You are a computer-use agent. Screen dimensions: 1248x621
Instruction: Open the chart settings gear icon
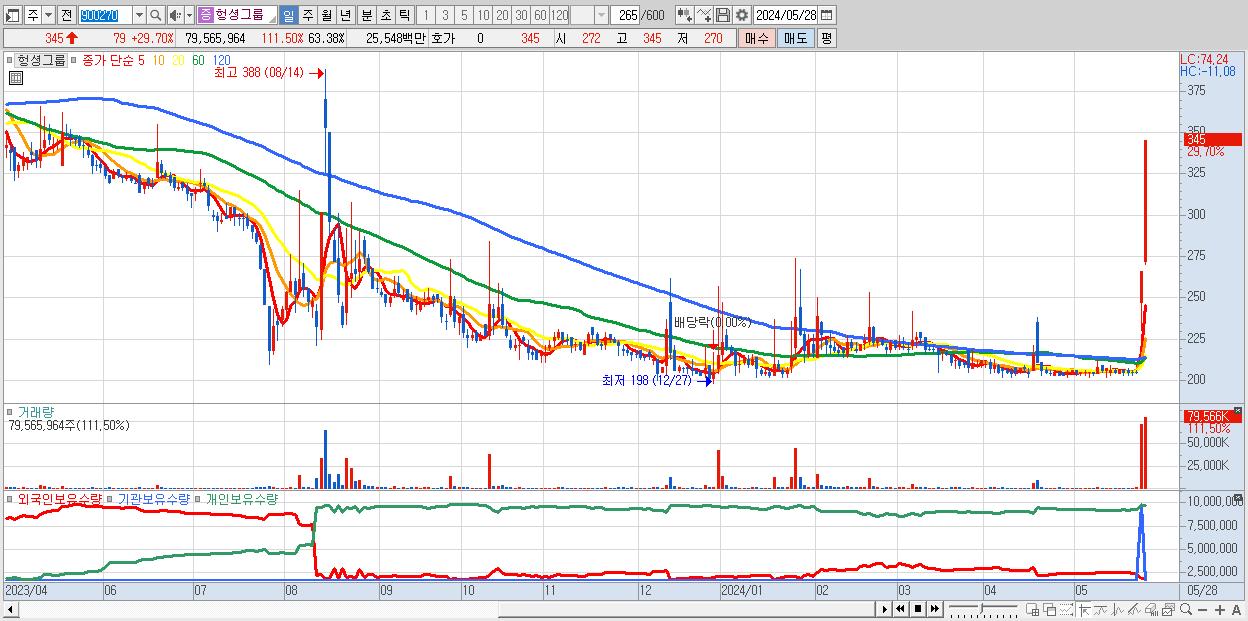point(741,15)
